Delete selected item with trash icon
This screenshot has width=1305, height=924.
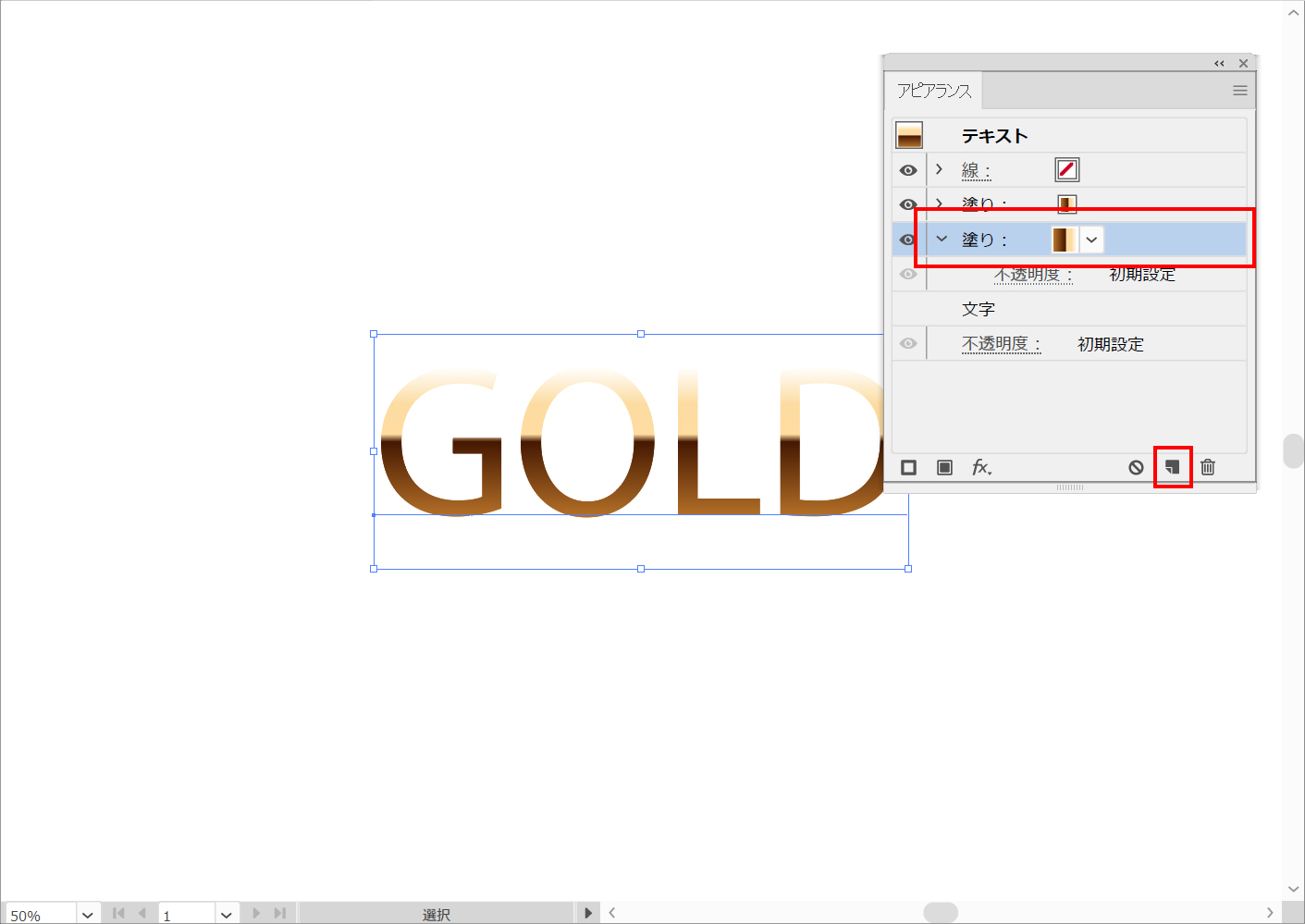1208,468
